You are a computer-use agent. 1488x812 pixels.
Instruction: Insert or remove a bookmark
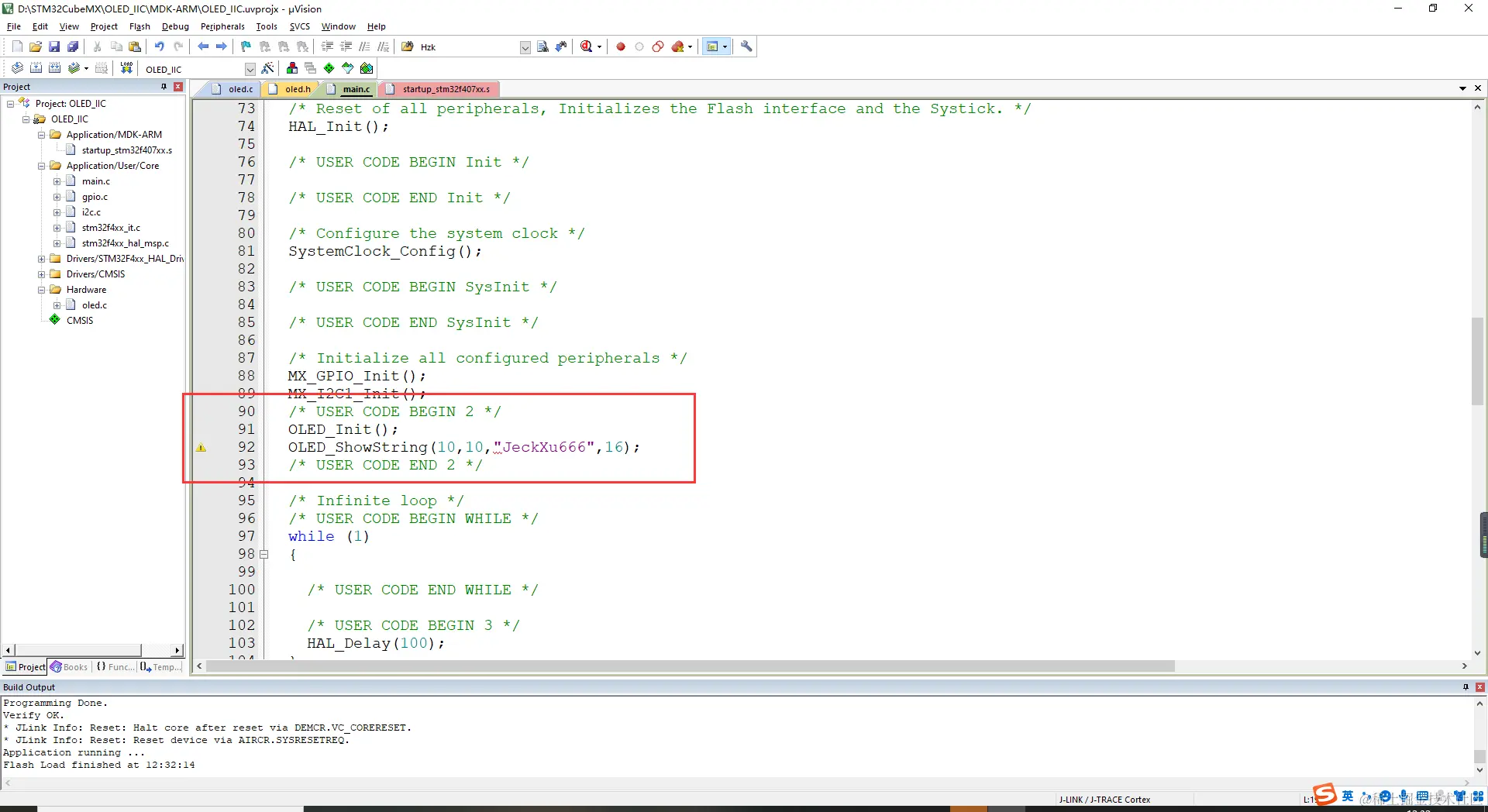coord(246,46)
